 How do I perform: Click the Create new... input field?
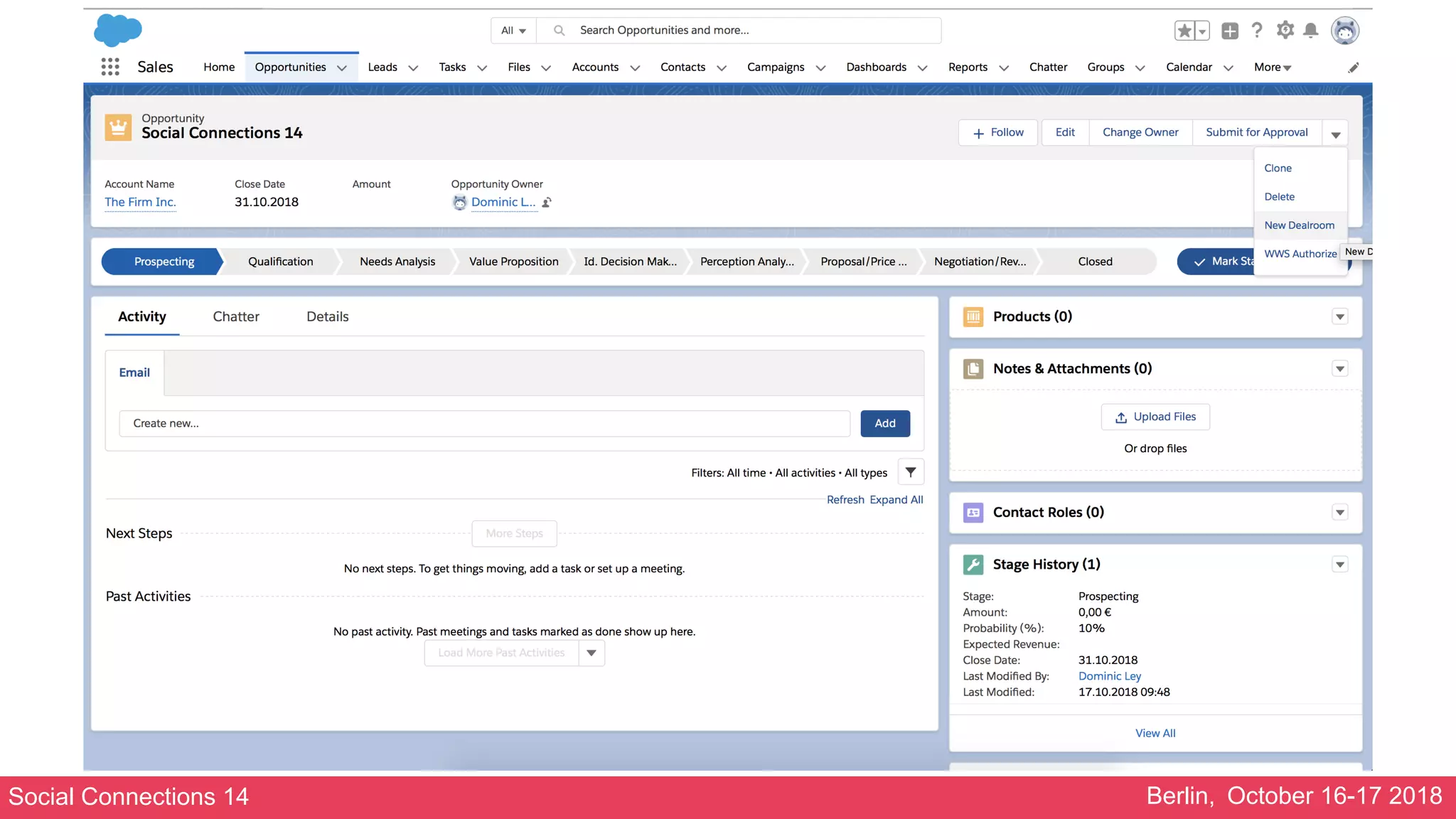tap(484, 423)
